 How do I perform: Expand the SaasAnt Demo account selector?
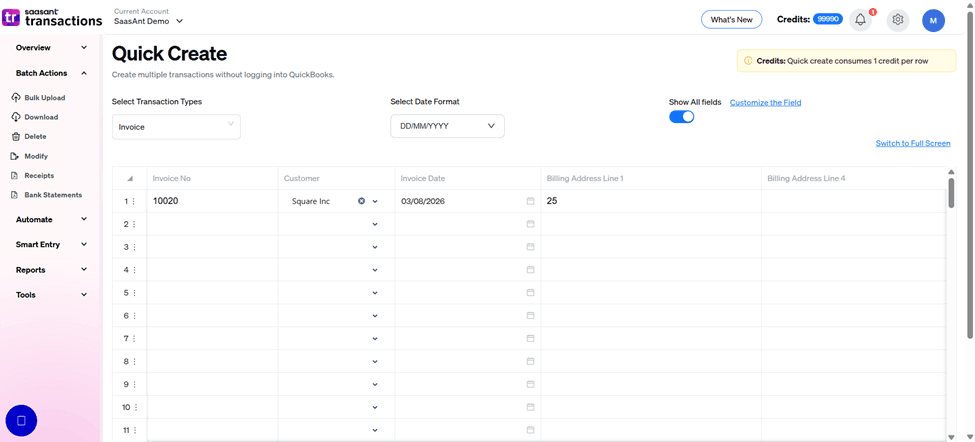point(148,21)
